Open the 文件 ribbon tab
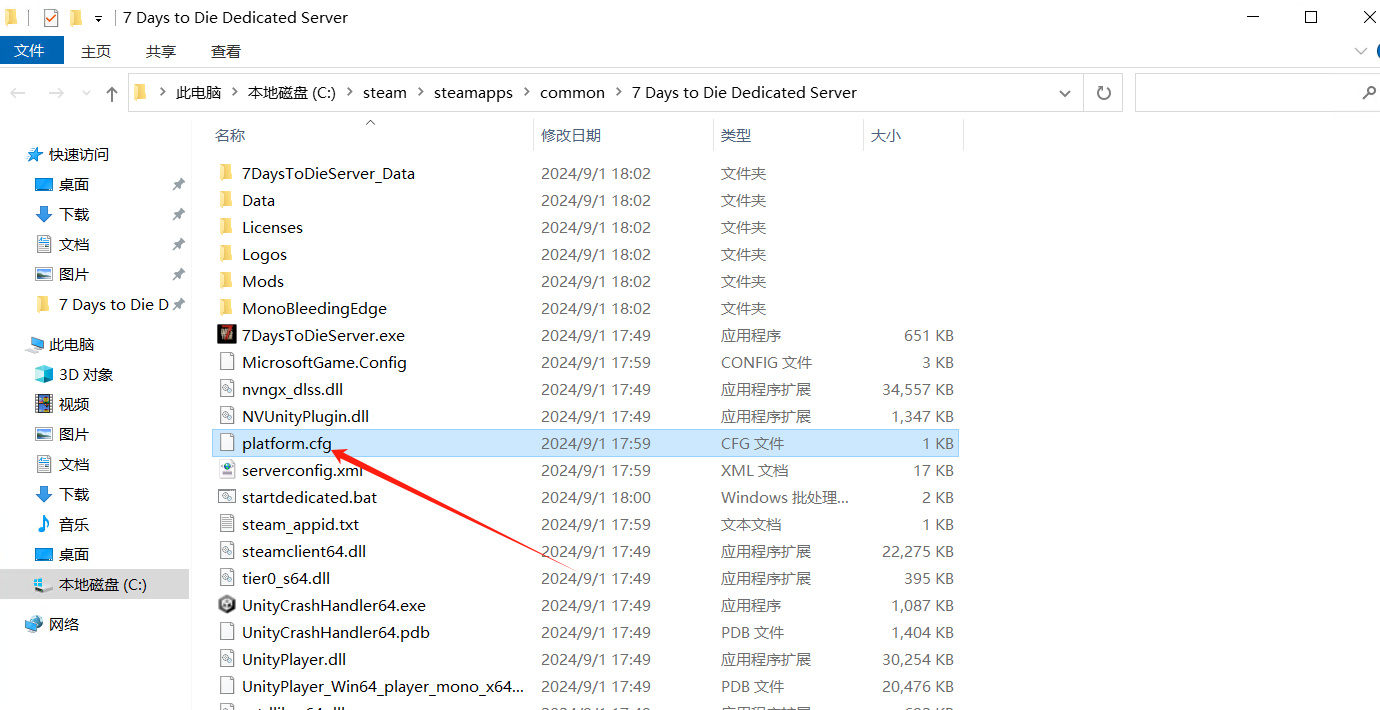 (x=31, y=51)
